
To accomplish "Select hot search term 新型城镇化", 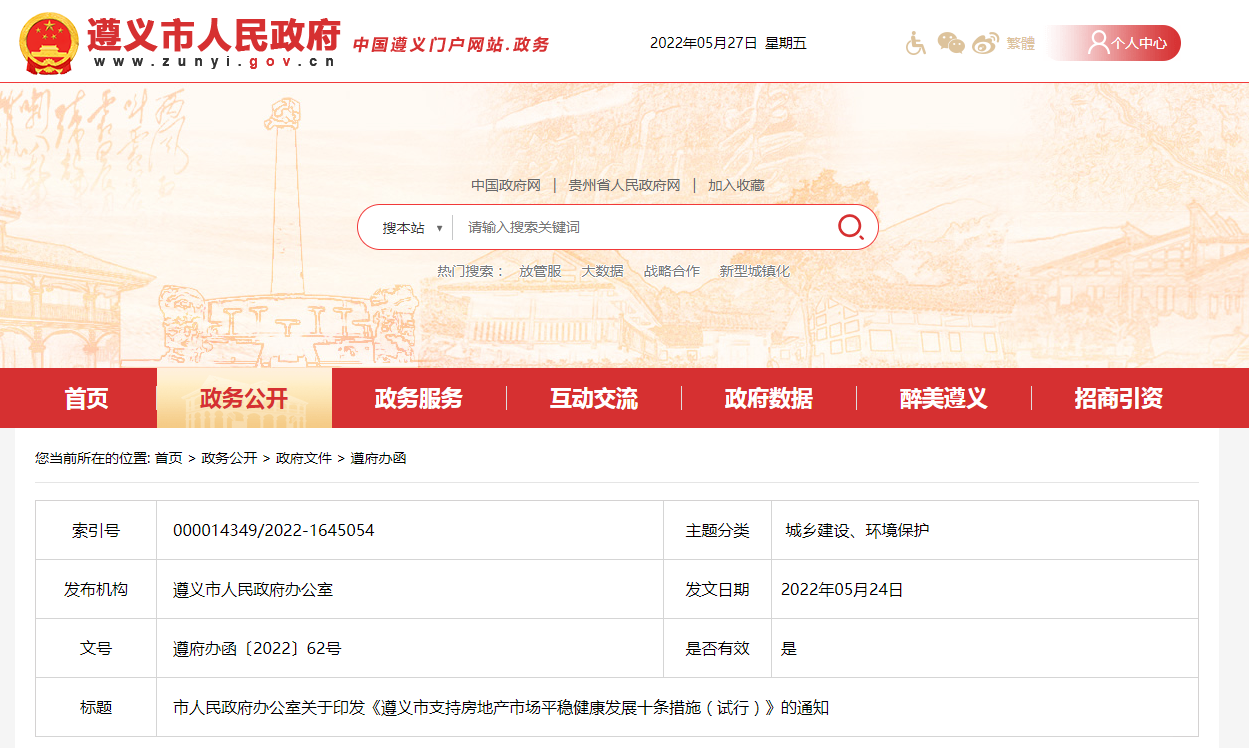I will (755, 271).
